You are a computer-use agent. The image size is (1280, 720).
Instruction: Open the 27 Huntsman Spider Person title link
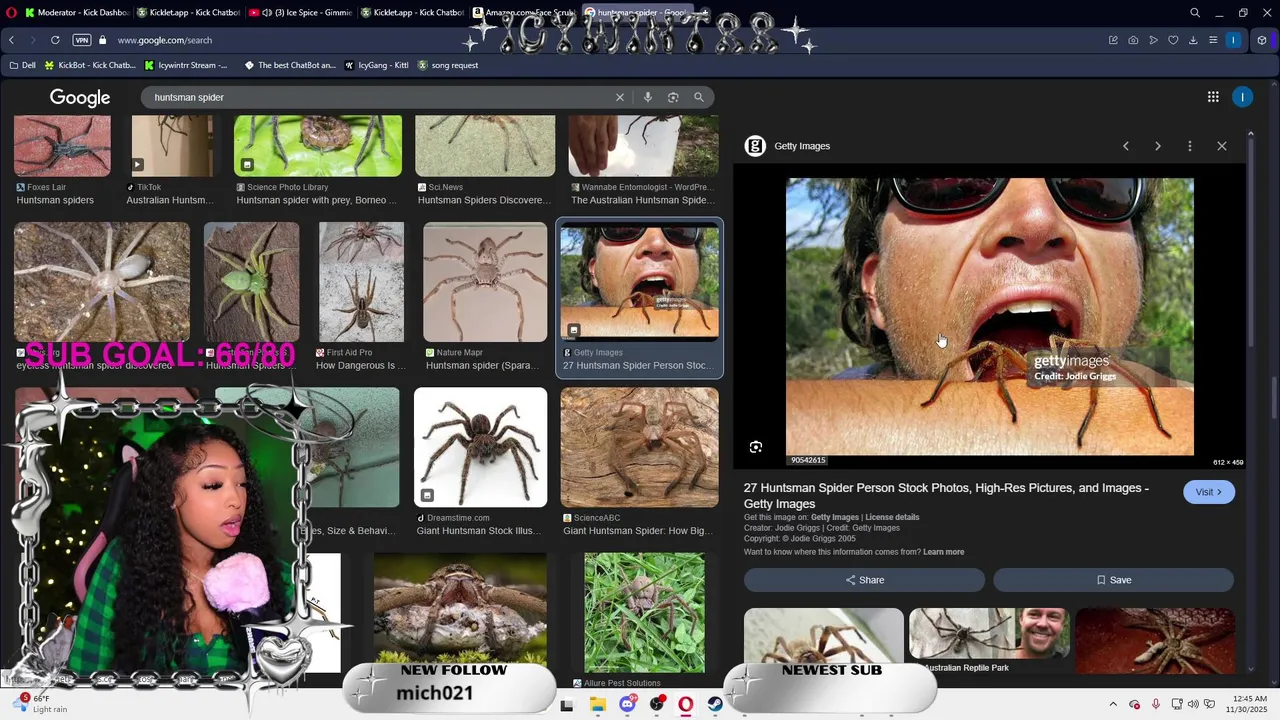pos(946,496)
